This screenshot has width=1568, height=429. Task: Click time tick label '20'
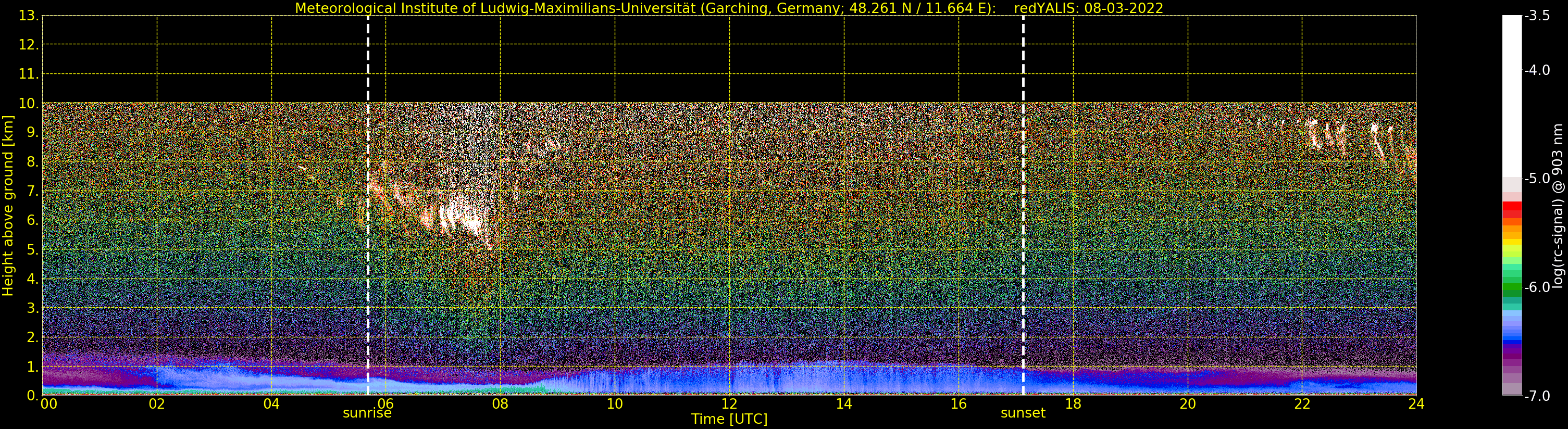pyautogui.click(x=1188, y=404)
